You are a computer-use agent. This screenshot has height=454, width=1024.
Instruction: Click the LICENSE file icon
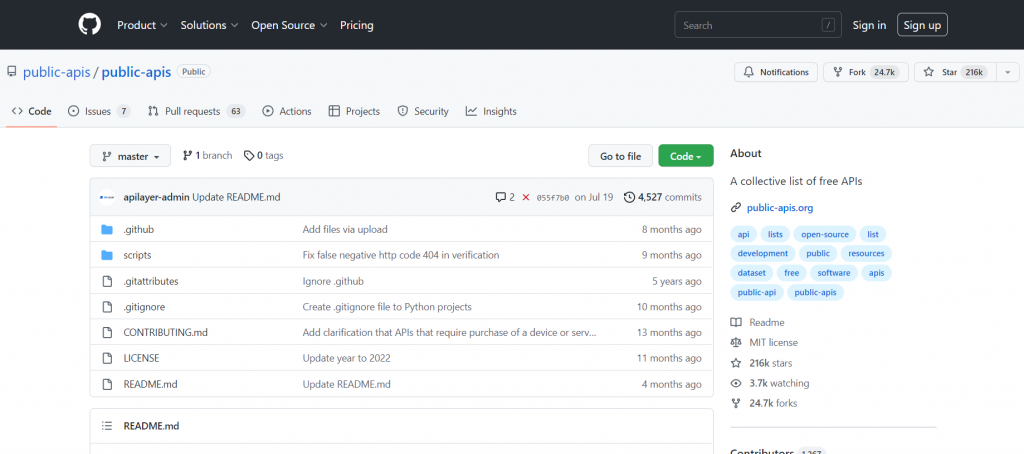107,358
